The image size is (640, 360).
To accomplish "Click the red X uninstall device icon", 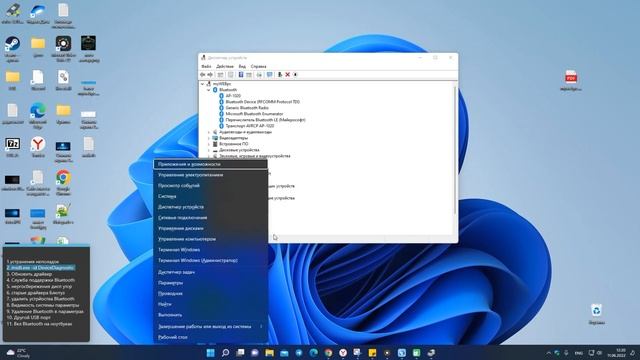I will (x=287, y=75).
